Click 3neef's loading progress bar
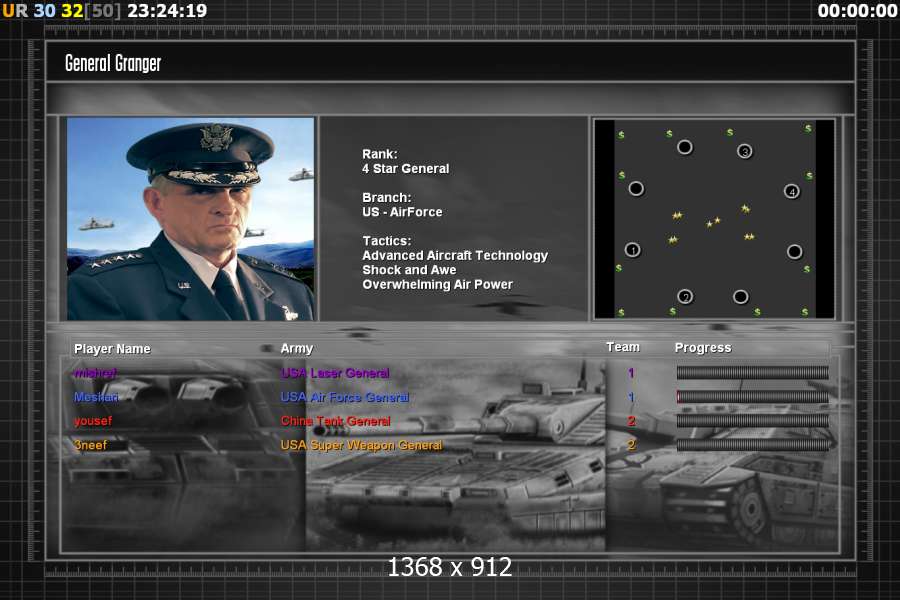This screenshot has width=900, height=600. point(752,445)
